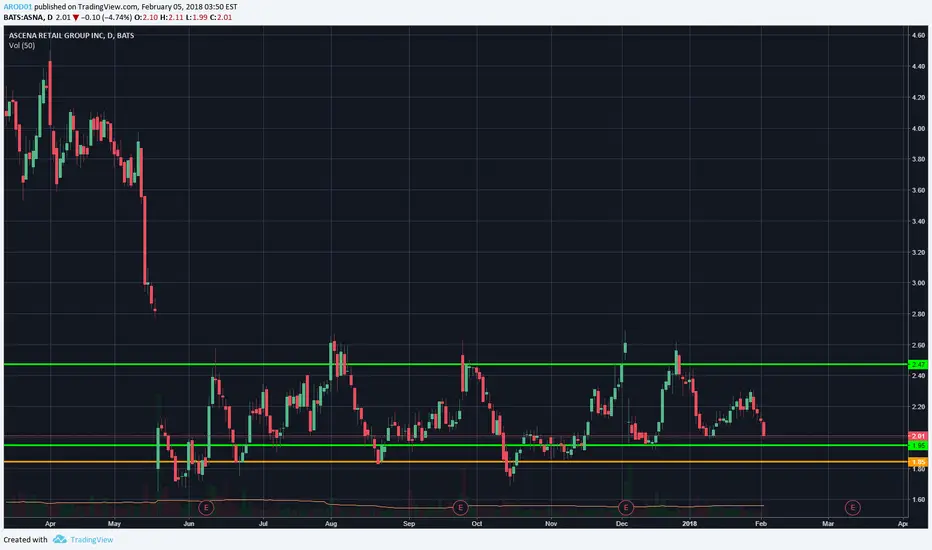This screenshot has height=550, width=932.
Task: Click the Vol (50) indicator label
Action: point(22,45)
